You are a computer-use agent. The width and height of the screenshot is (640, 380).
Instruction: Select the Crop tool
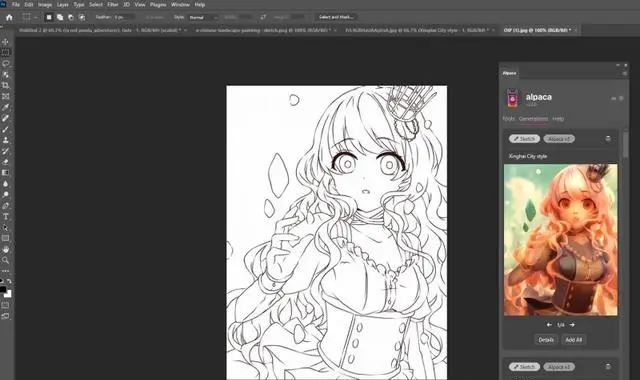click(x=5, y=85)
